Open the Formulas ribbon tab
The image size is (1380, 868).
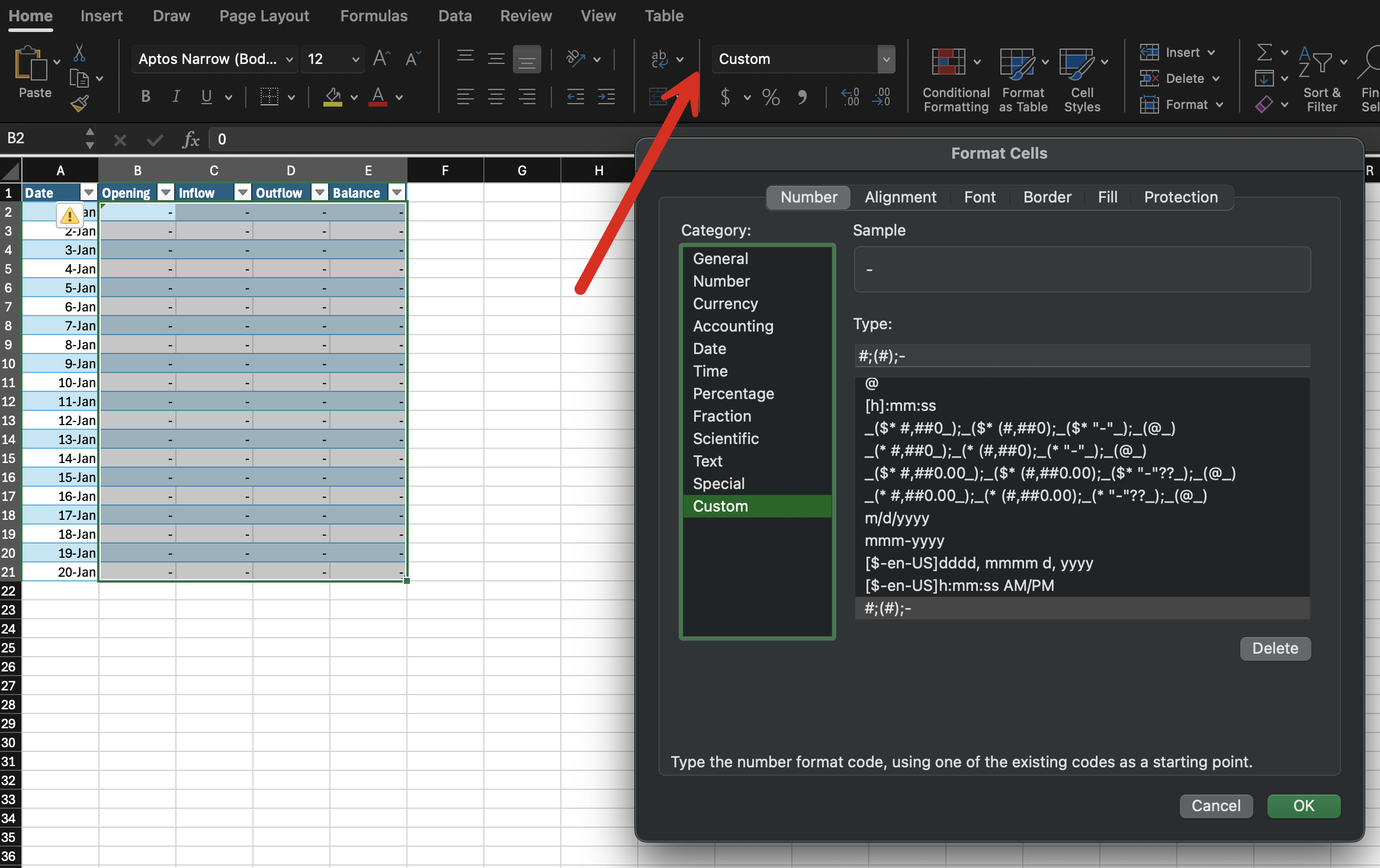pyautogui.click(x=374, y=16)
